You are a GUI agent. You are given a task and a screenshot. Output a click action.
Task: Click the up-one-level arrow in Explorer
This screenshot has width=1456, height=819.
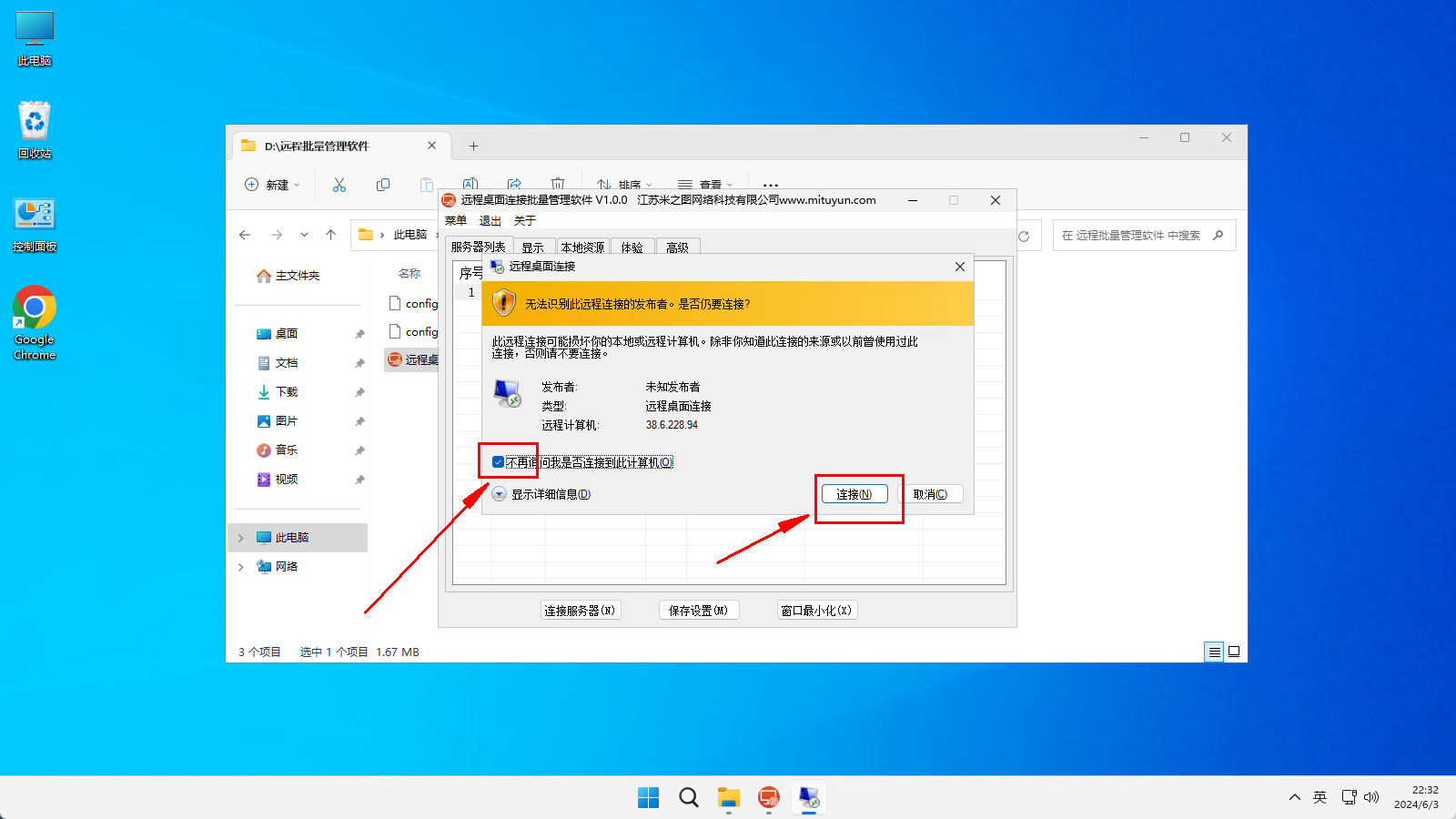coord(331,235)
